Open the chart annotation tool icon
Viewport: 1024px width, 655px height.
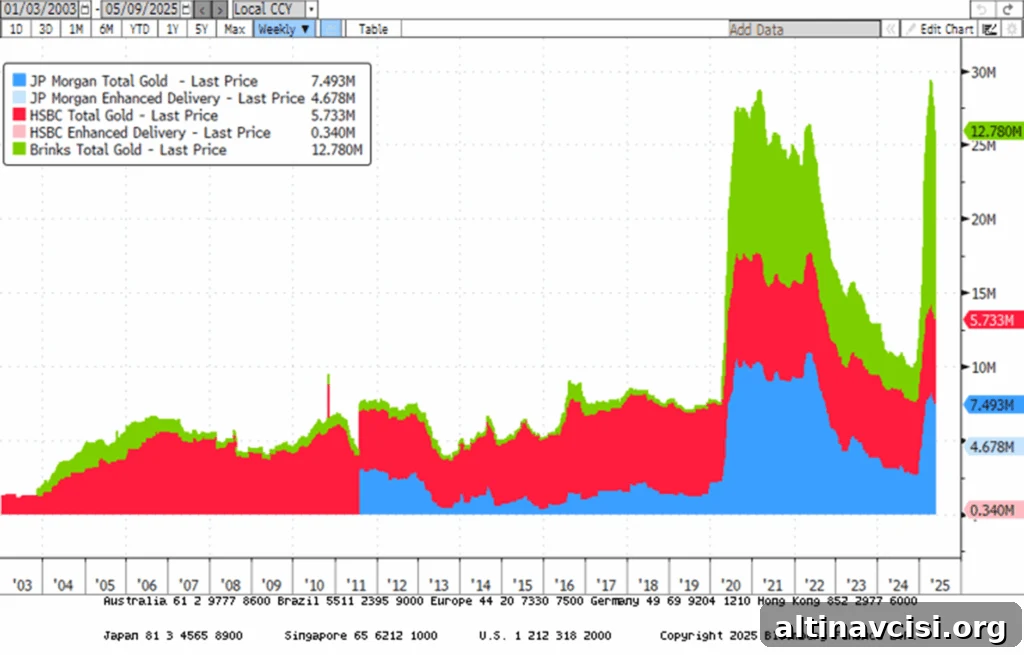[x=990, y=29]
